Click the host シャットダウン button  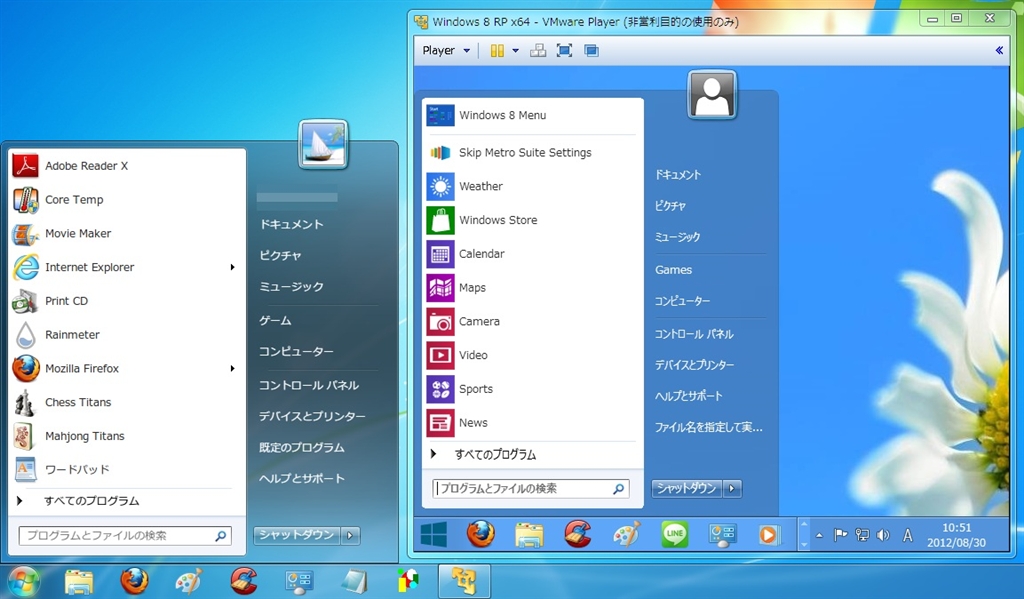[296, 535]
